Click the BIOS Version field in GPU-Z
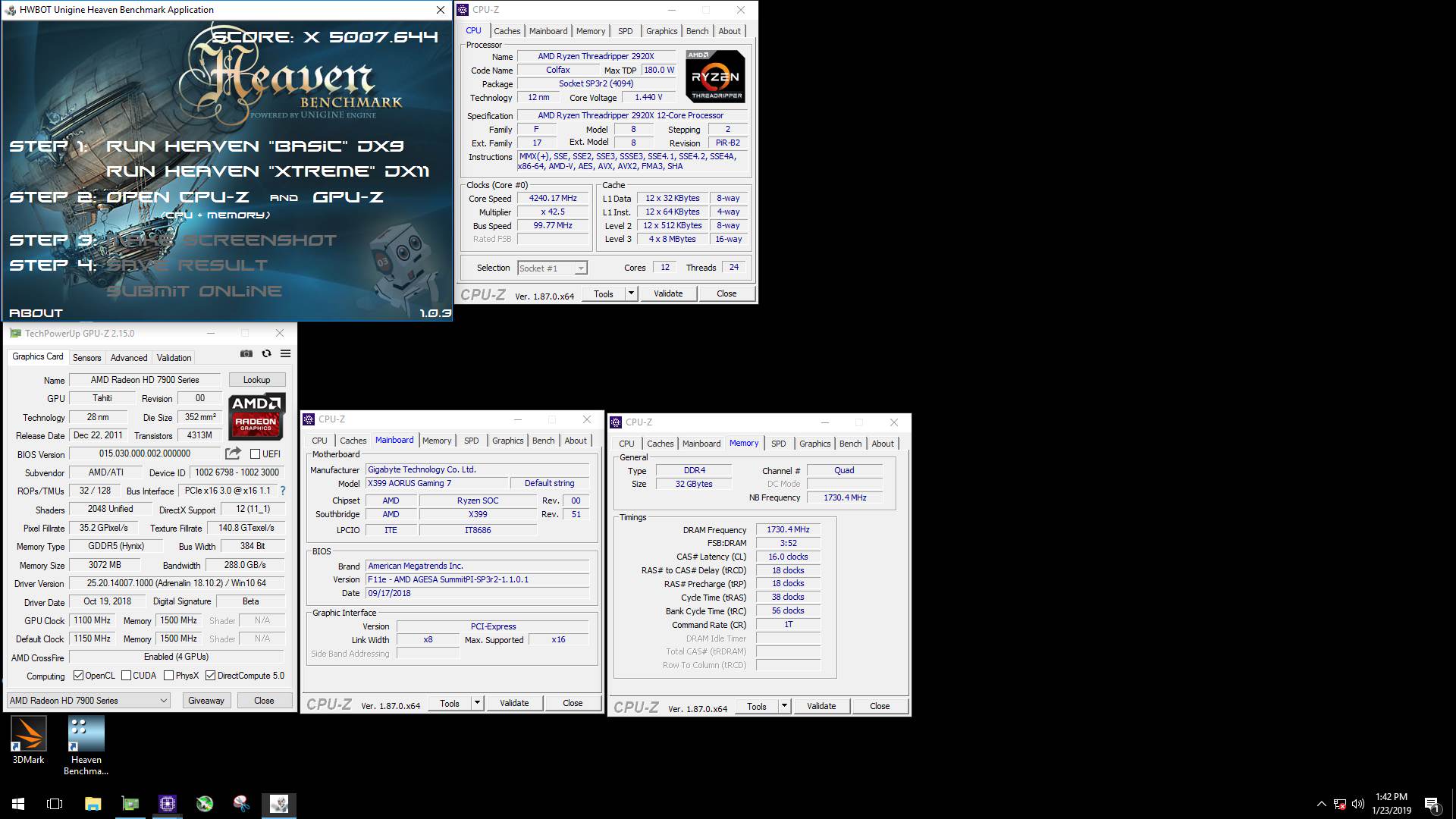This screenshot has width=1456, height=819. 145,453
